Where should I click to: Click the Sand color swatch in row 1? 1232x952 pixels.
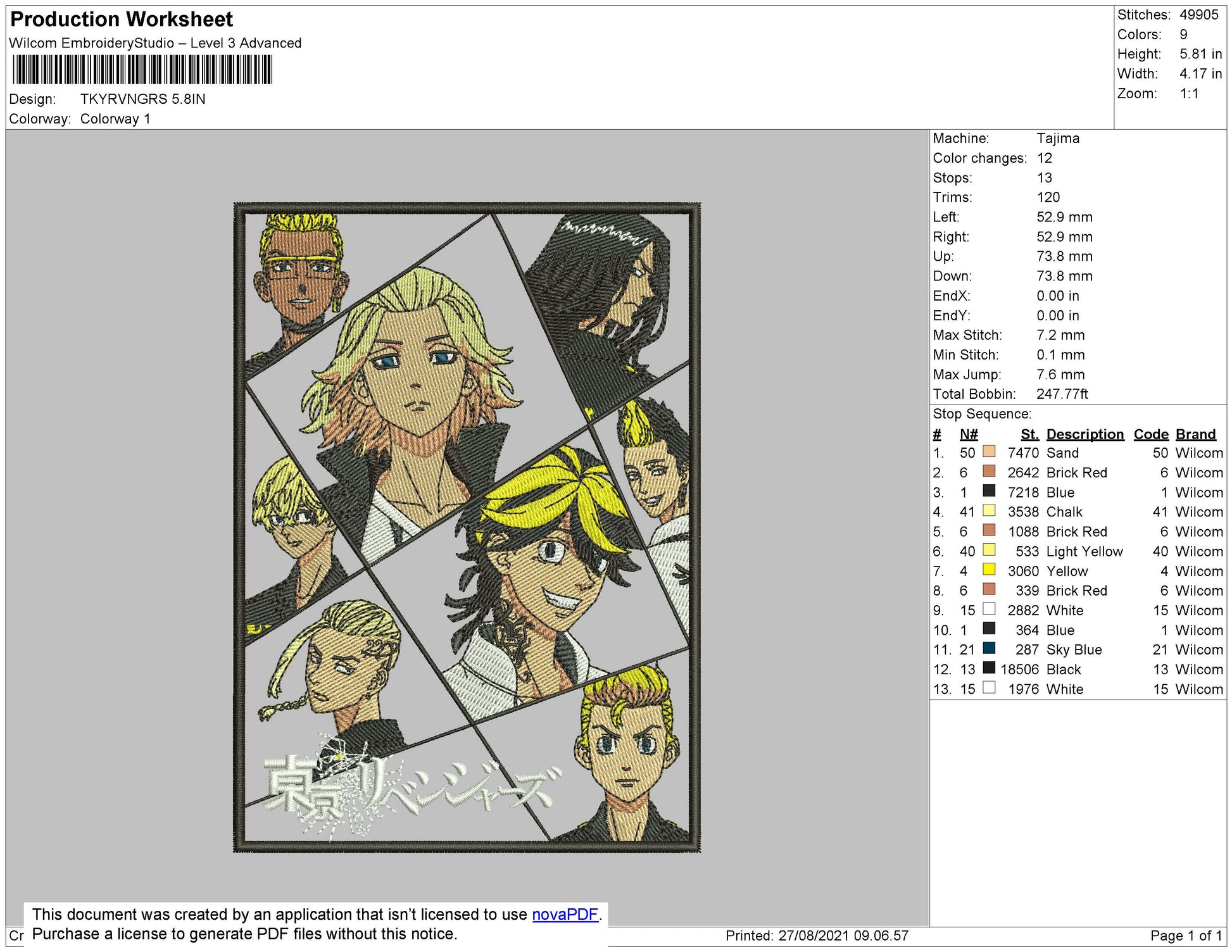[989, 452]
